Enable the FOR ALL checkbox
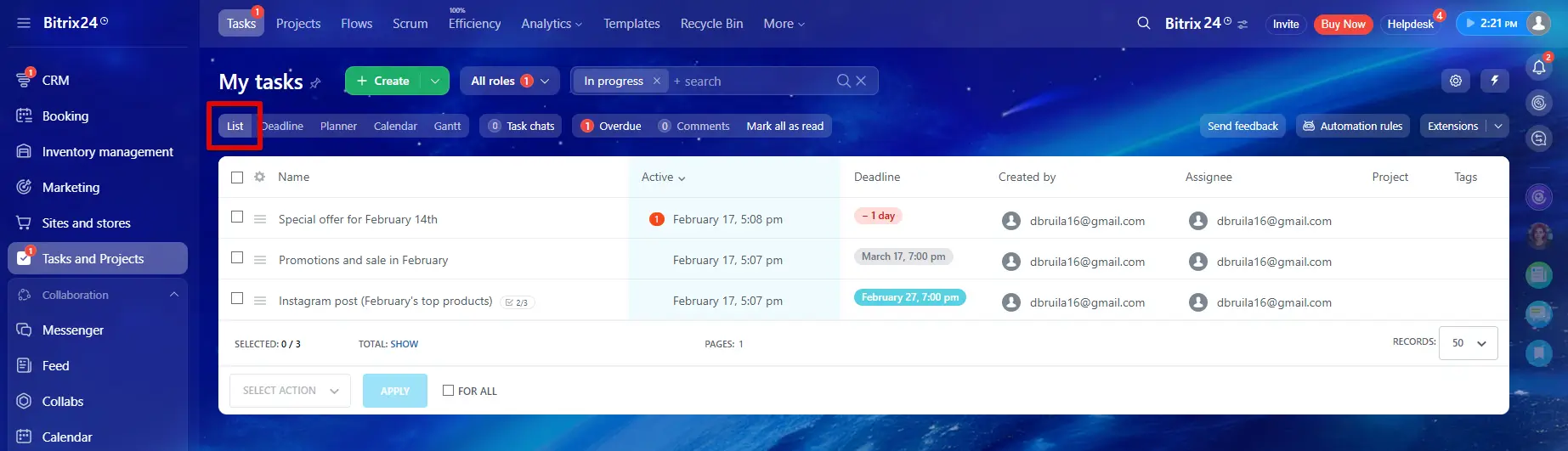Screen dimensions: 1568x451 [x=448, y=391]
